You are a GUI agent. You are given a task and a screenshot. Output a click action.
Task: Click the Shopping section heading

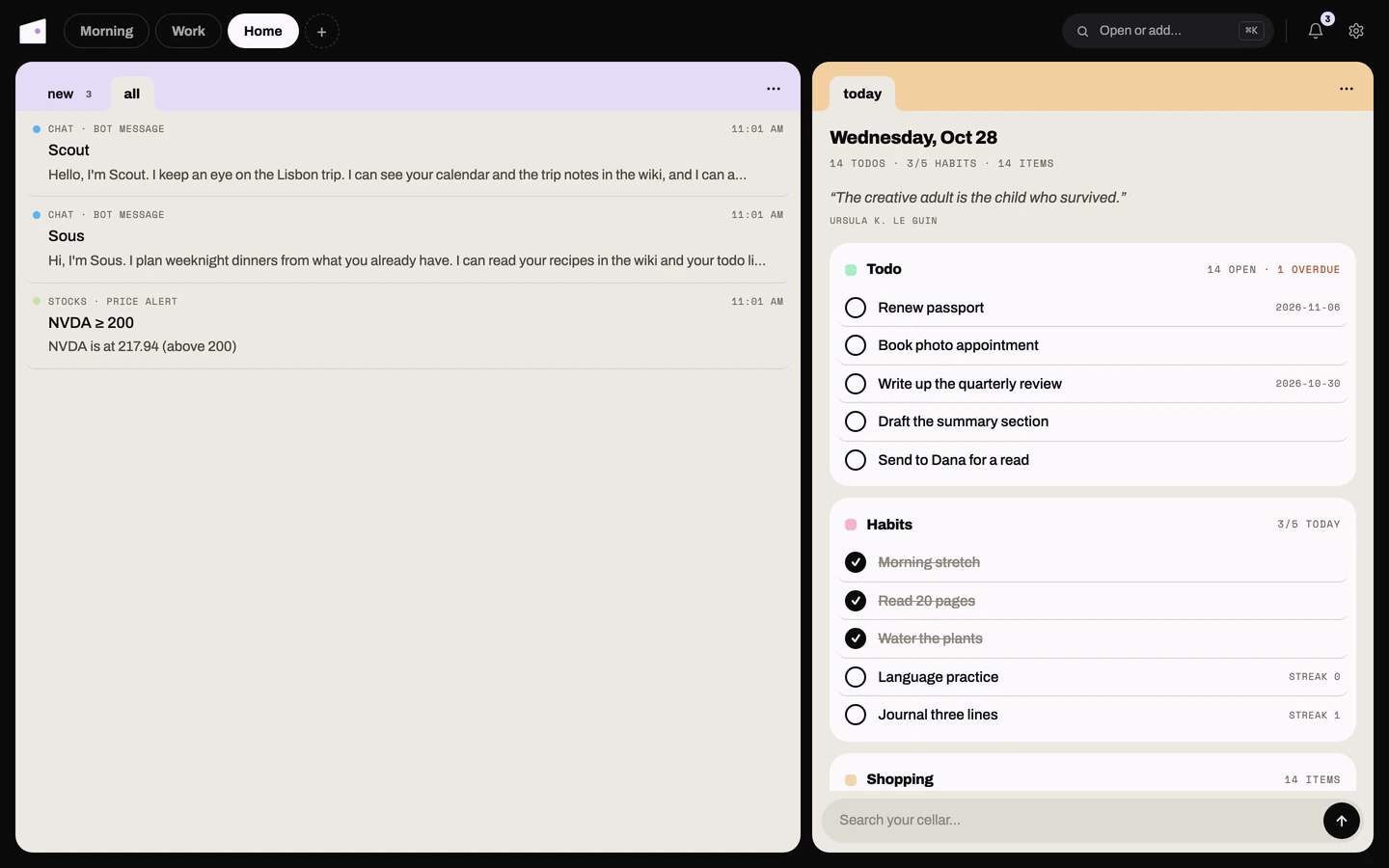(x=900, y=779)
